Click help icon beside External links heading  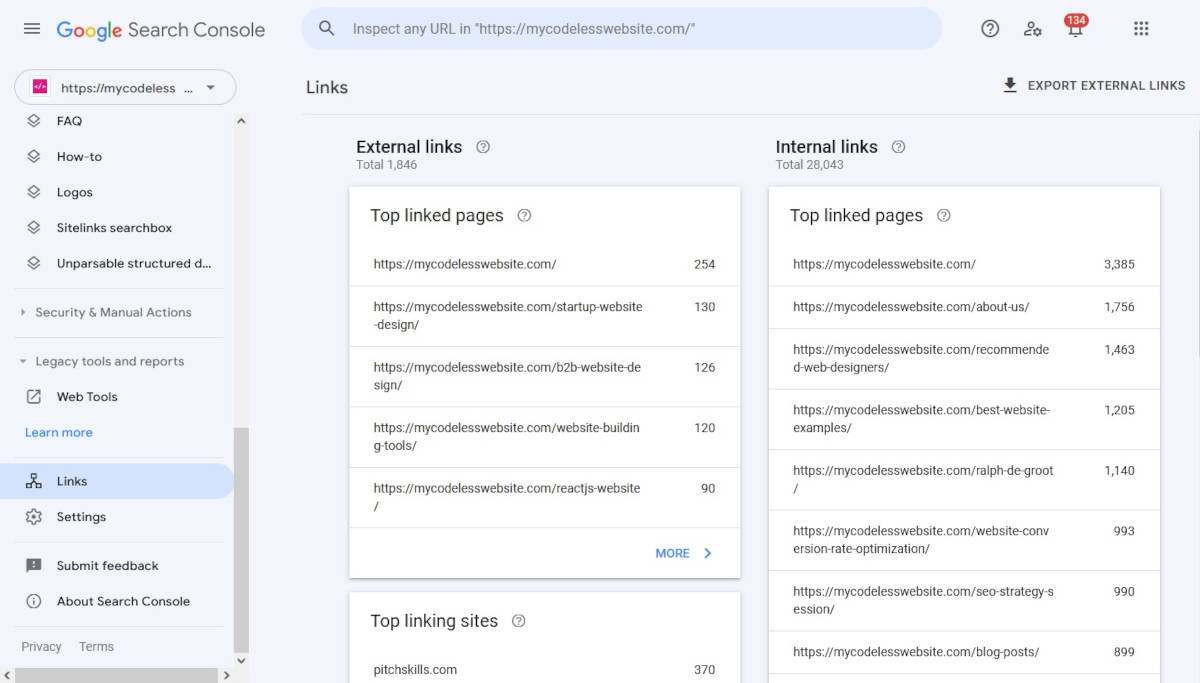tap(483, 147)
